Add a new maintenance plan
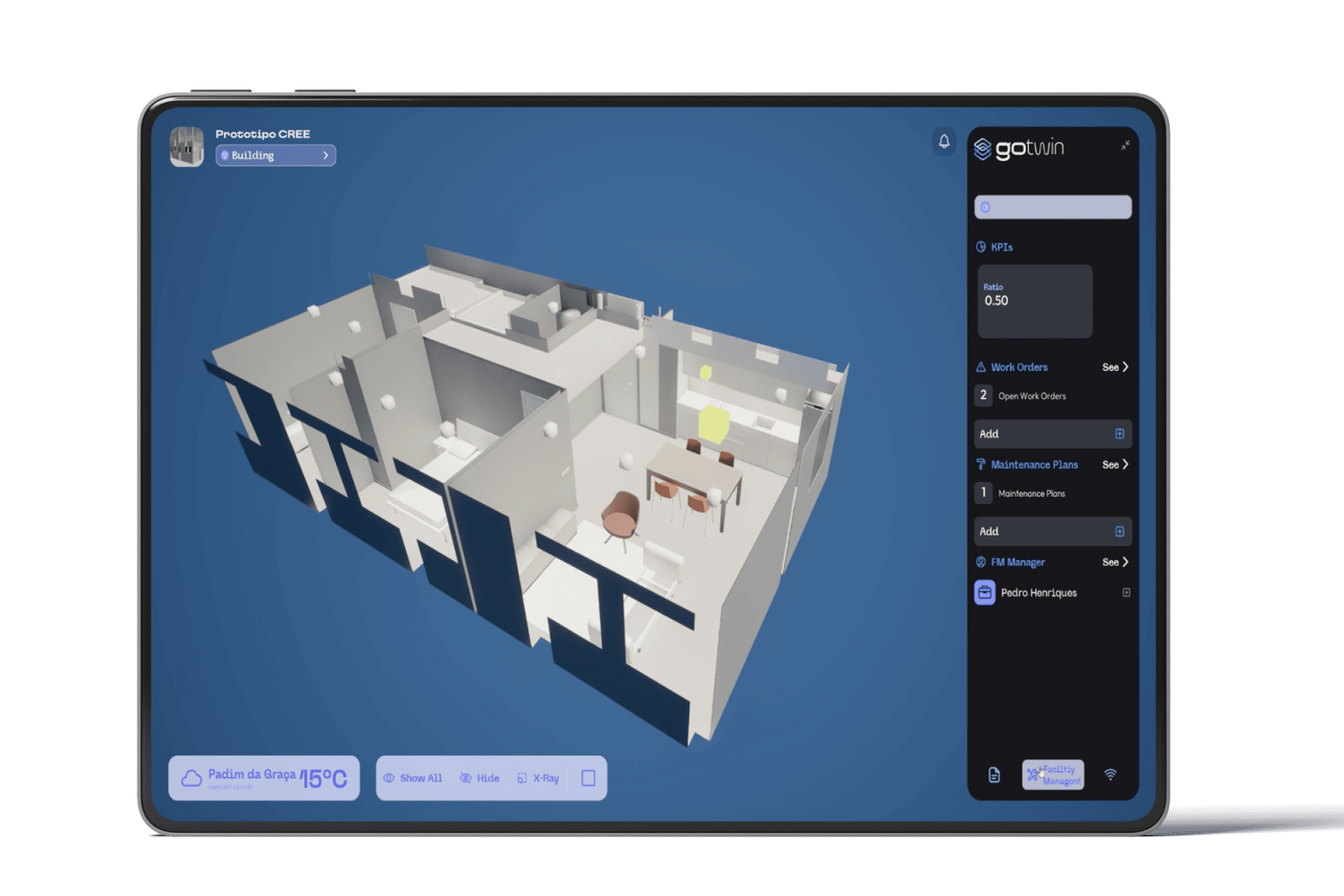This screenshot has width=1344, height=896. pyautogui.click(x=1053, y=531)
